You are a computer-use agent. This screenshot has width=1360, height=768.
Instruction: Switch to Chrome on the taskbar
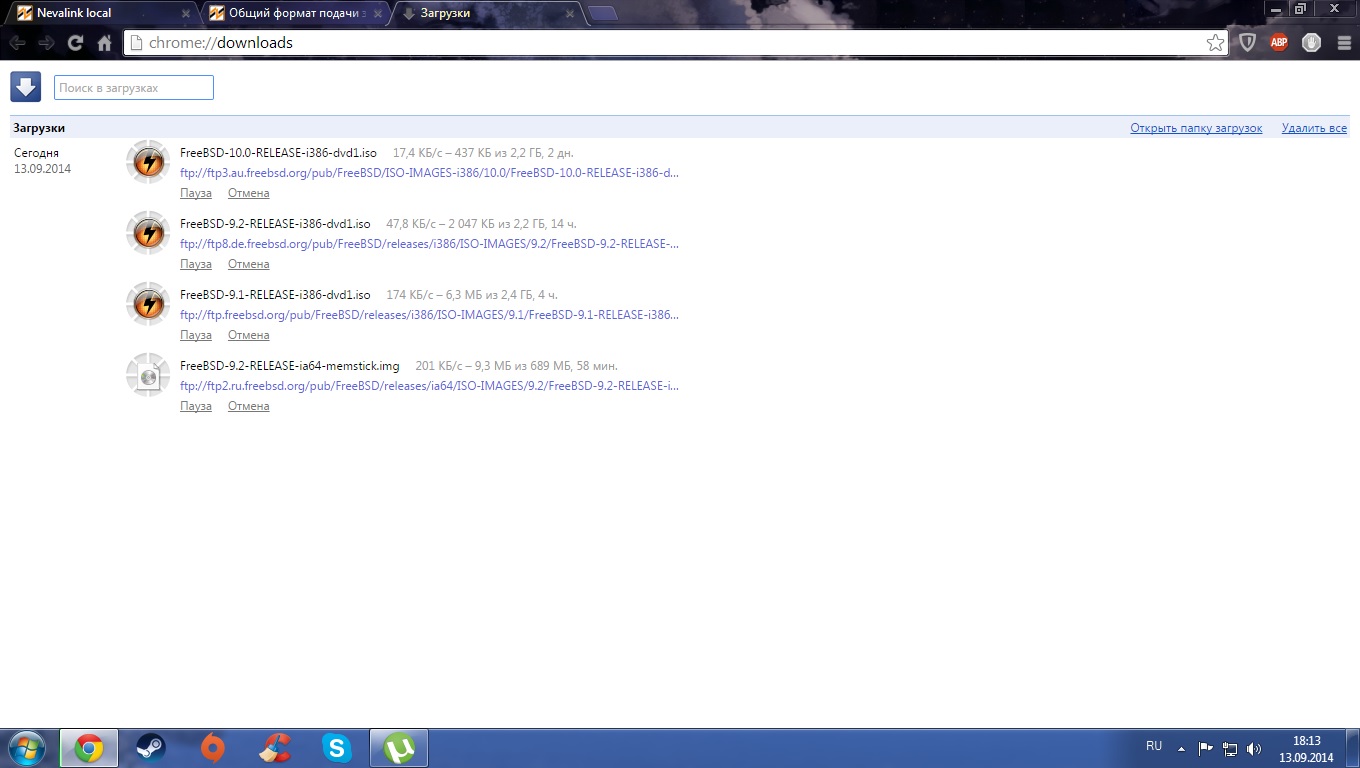tap(89, 748)
